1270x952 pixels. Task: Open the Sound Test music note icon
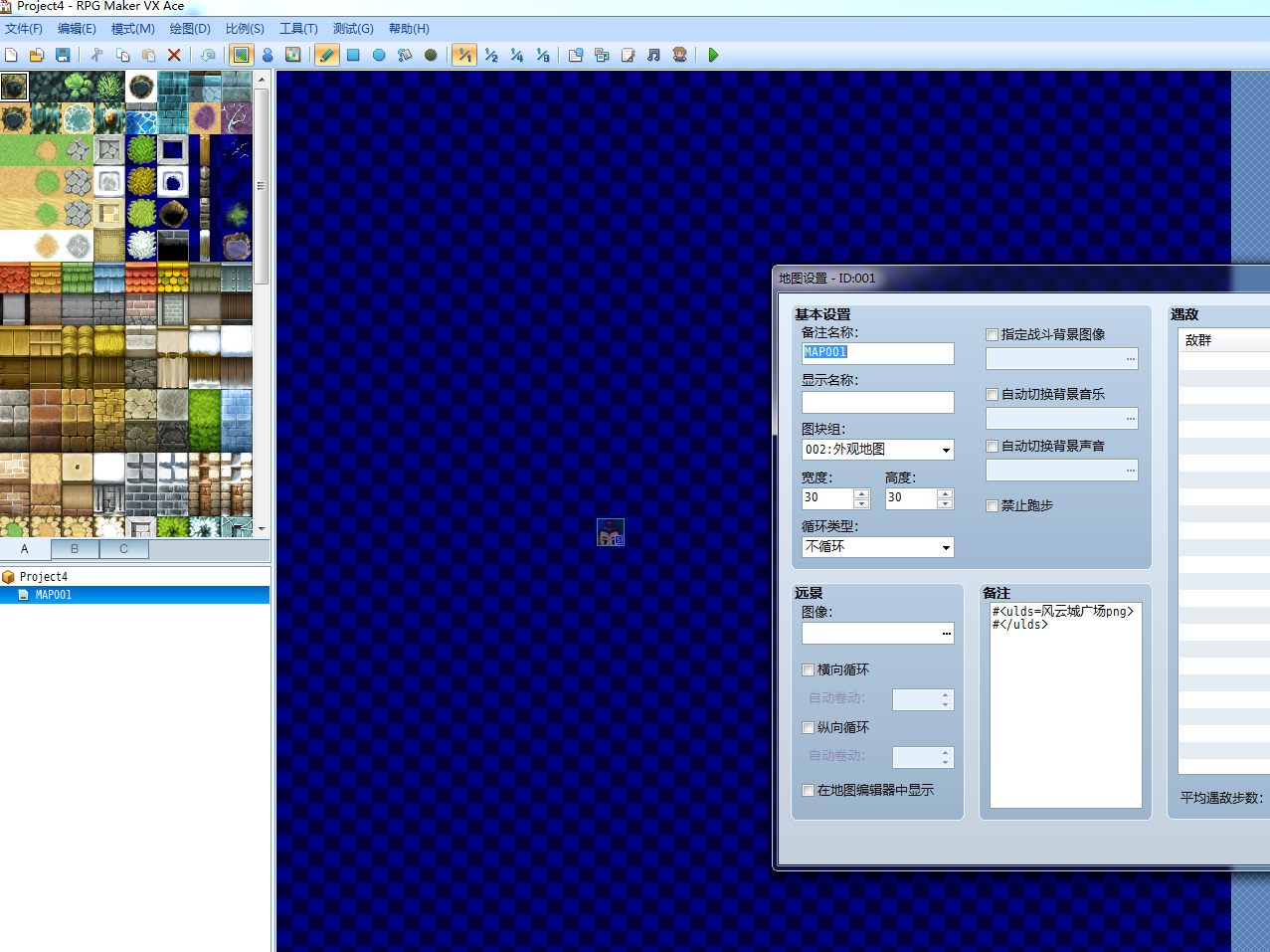point(653,55)
